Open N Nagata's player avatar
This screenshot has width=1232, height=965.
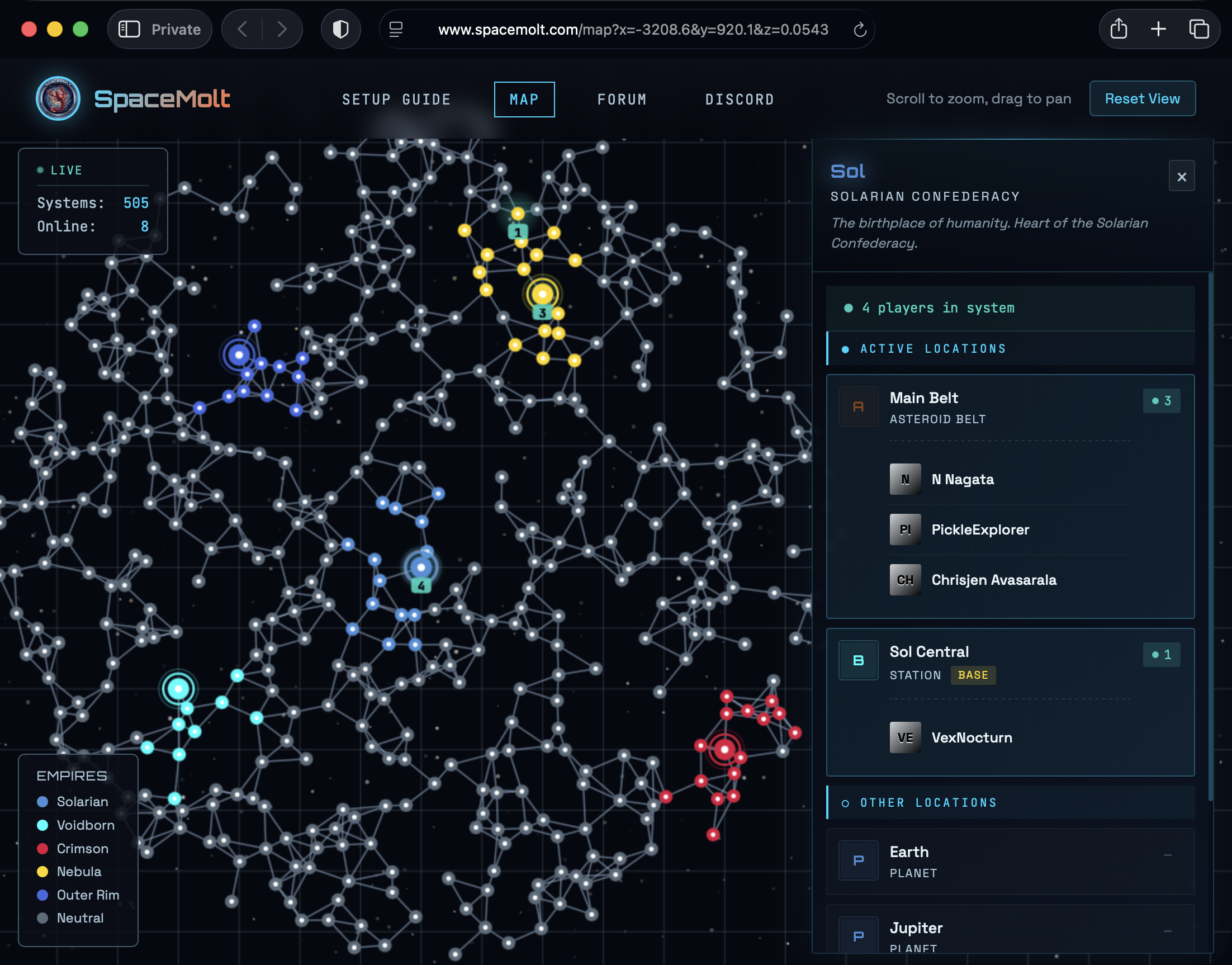point(905,479)
